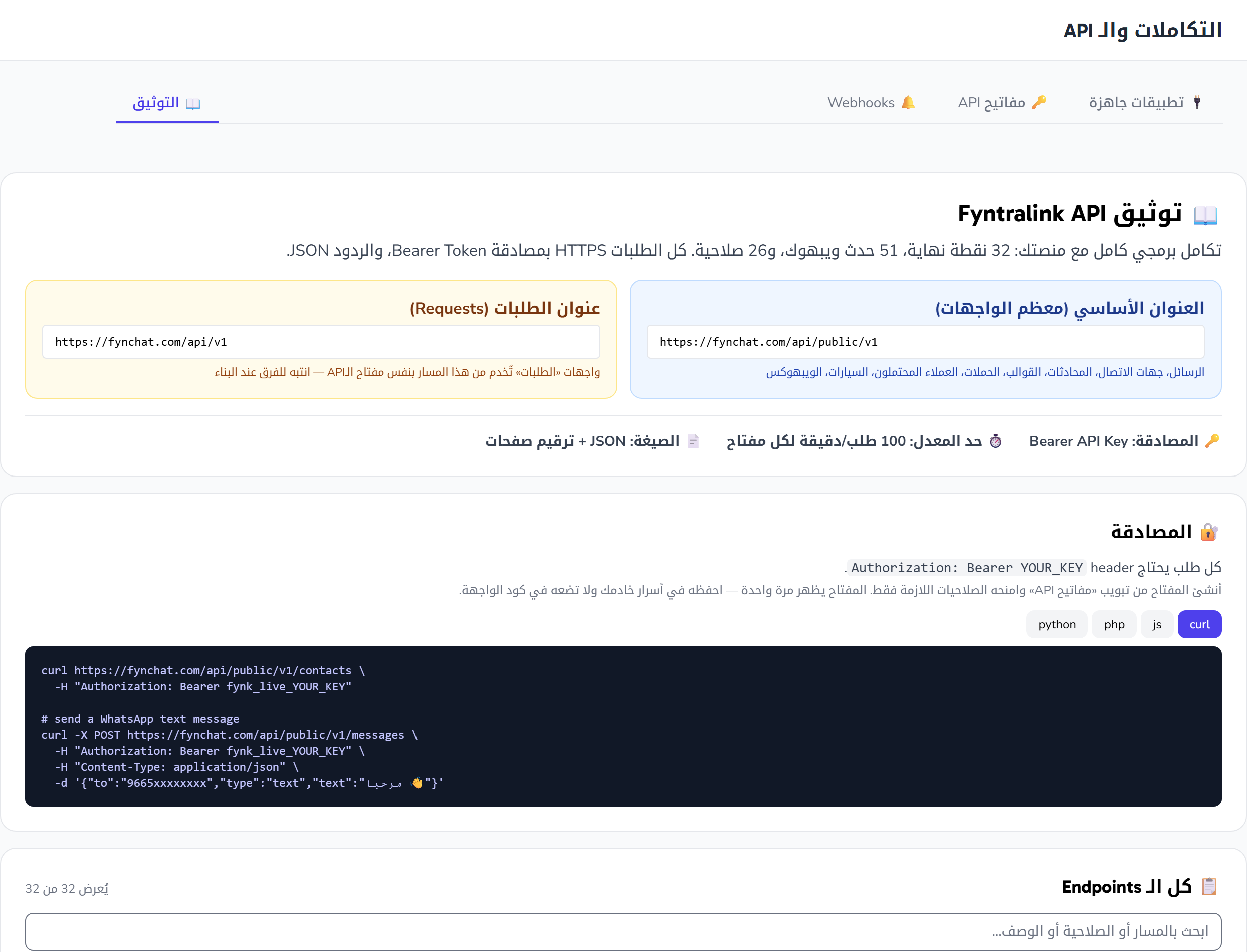Select the php code sample
1247x952 pixels.
1114,624
